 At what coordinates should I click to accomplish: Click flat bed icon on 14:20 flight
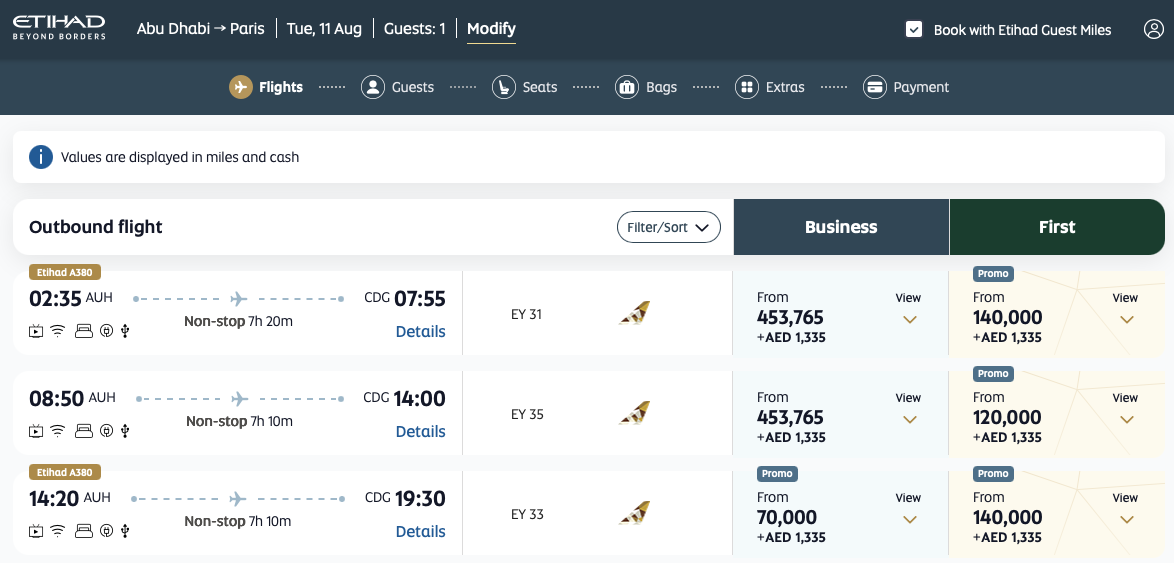84,531
